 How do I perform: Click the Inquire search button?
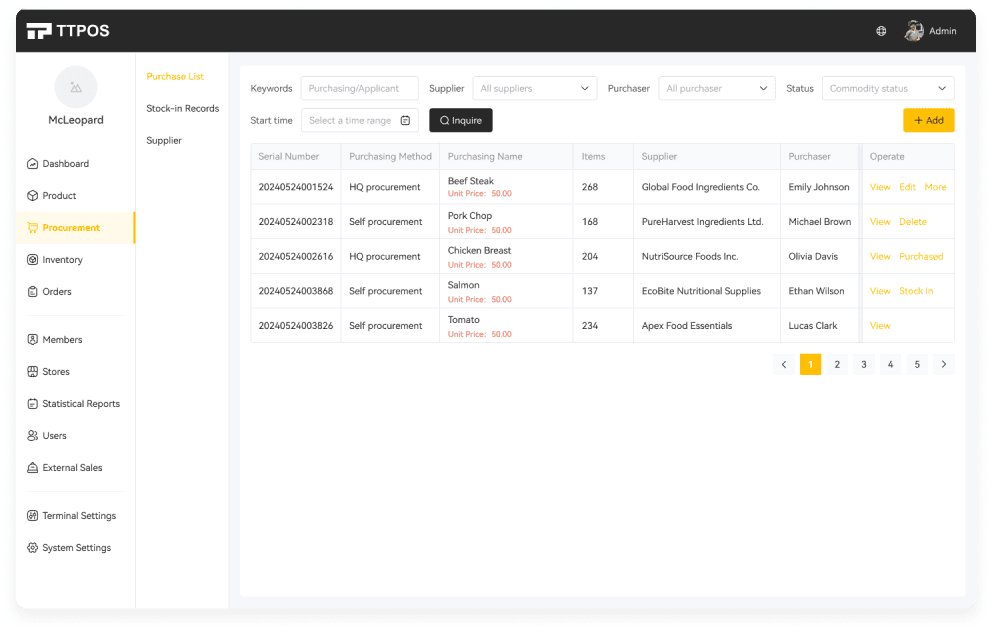(461, 120)
